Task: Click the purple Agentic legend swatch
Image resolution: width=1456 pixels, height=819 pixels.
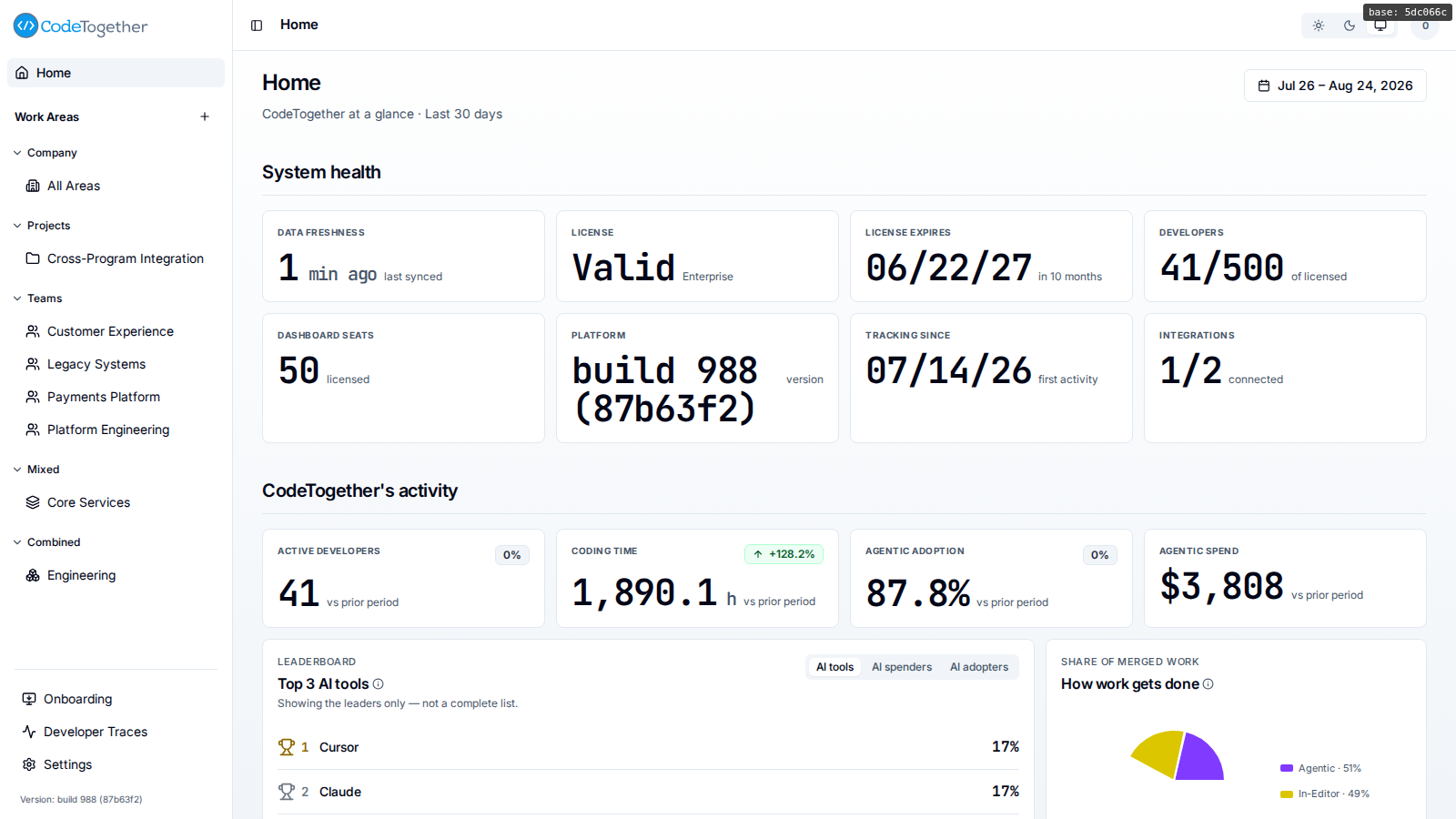Action: [x=1287, y=768]
